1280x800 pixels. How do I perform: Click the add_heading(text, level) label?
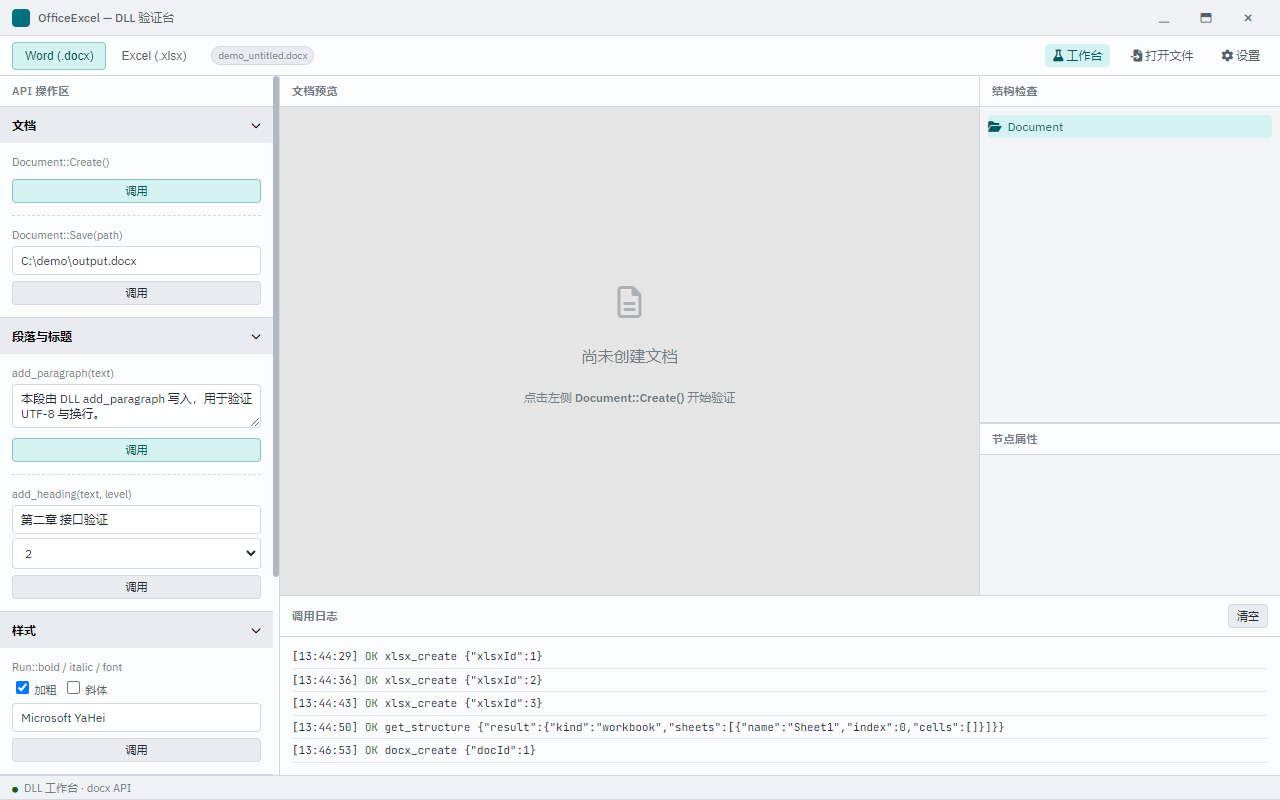point(72,494)
